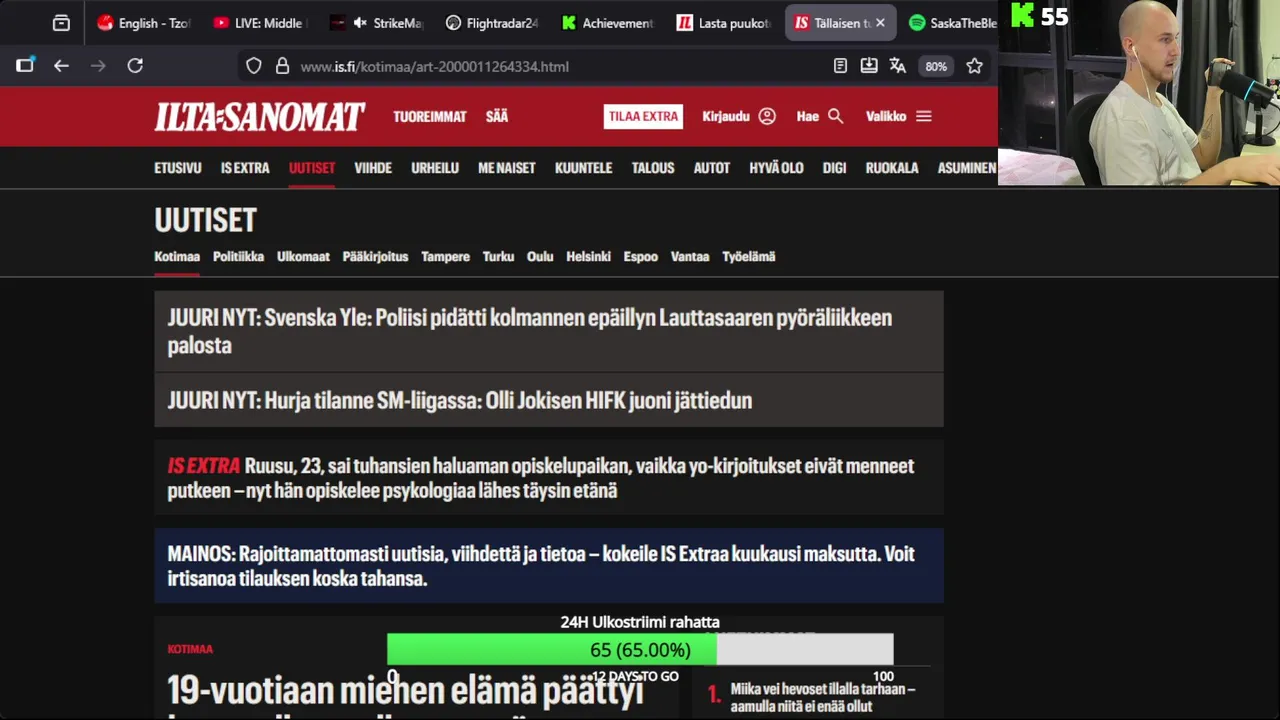
Task: Select the Politiikka subcategory
Action: (x=238, y=256)
